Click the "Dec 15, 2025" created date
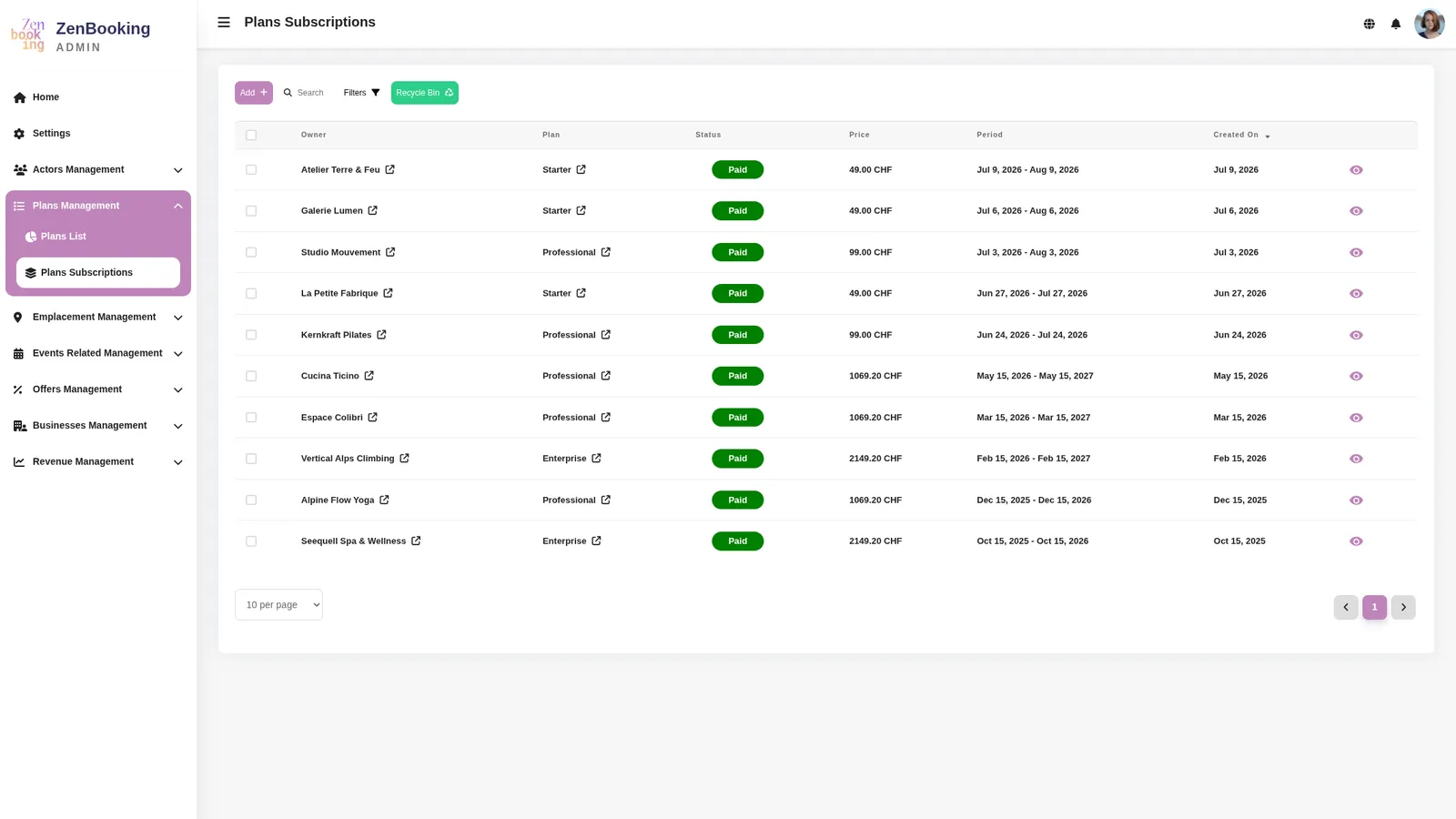The width and height of the screenshot is (1456, 819). (x=1239, y=500)
